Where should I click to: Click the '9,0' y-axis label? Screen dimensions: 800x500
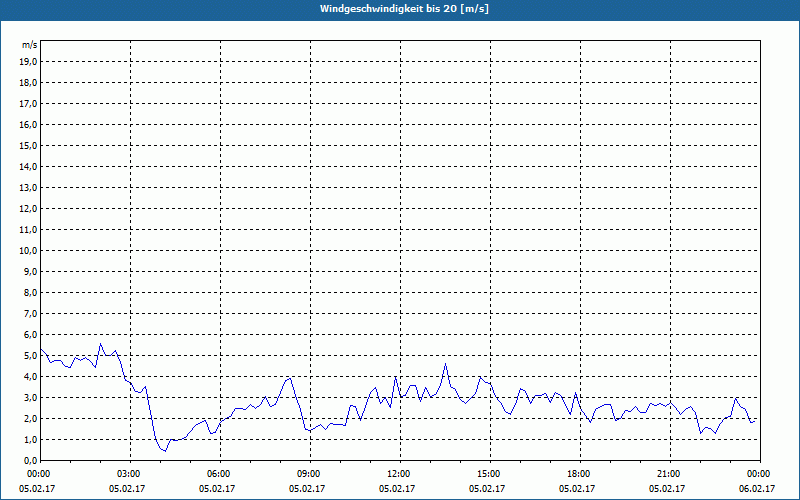tap(30, 271)
